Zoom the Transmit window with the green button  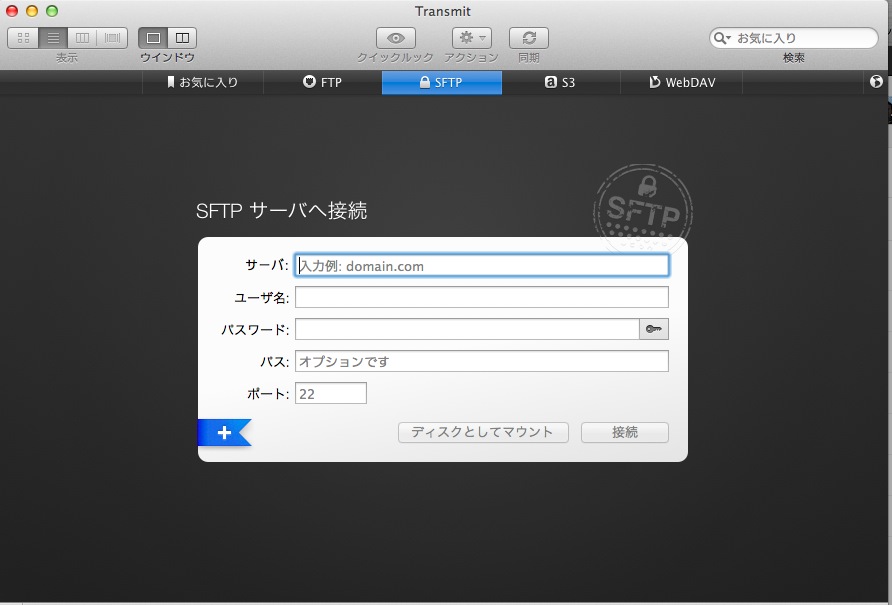point(52,11)
